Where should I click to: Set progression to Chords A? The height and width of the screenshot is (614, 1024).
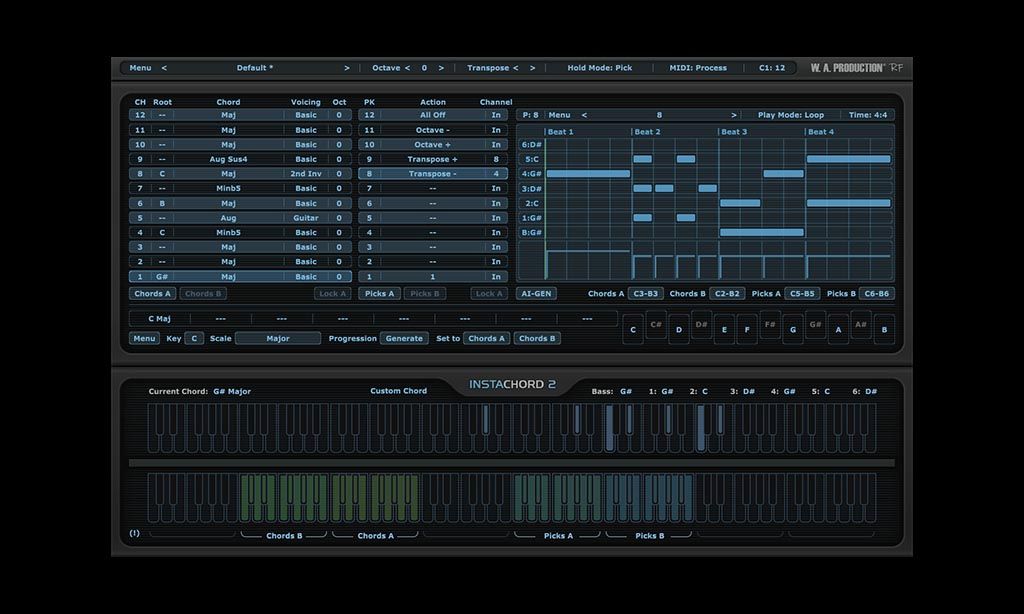click(x=487, y=338)
